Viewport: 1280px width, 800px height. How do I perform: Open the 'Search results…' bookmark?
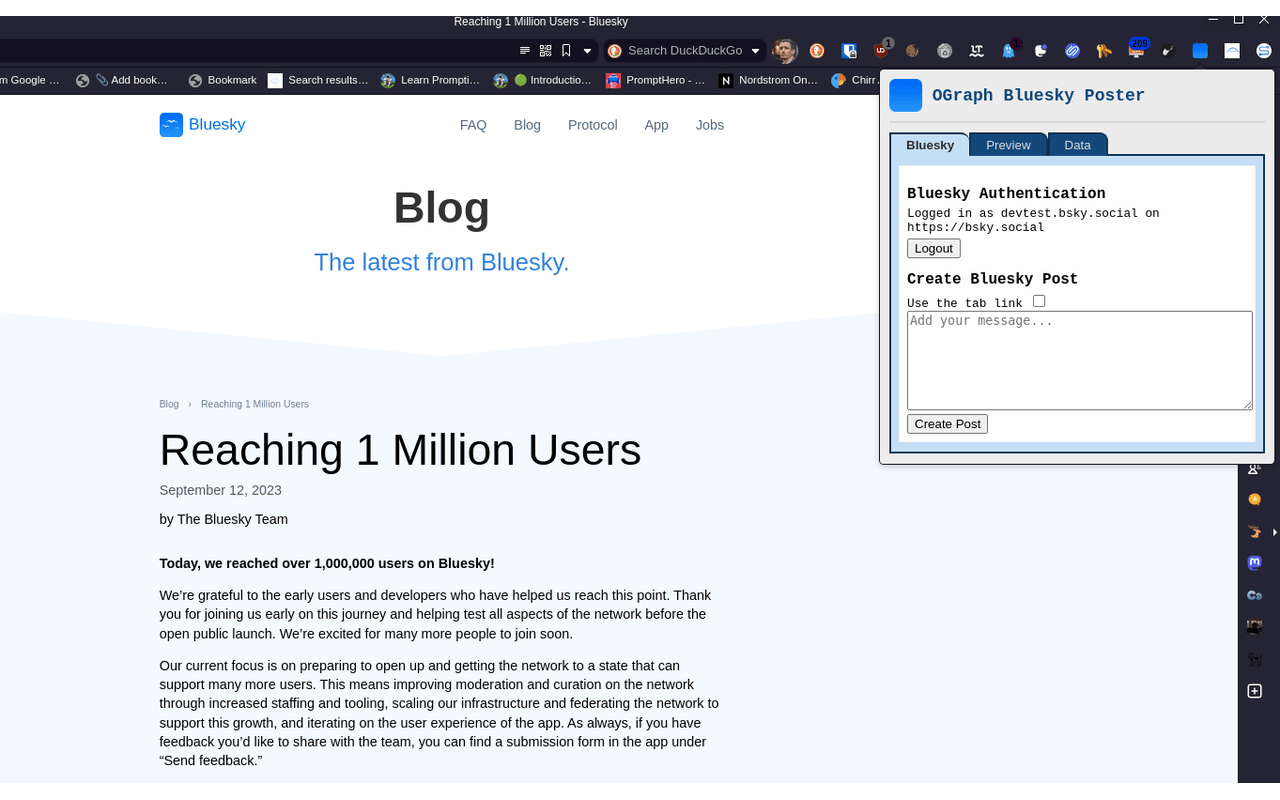click(318, 80)
